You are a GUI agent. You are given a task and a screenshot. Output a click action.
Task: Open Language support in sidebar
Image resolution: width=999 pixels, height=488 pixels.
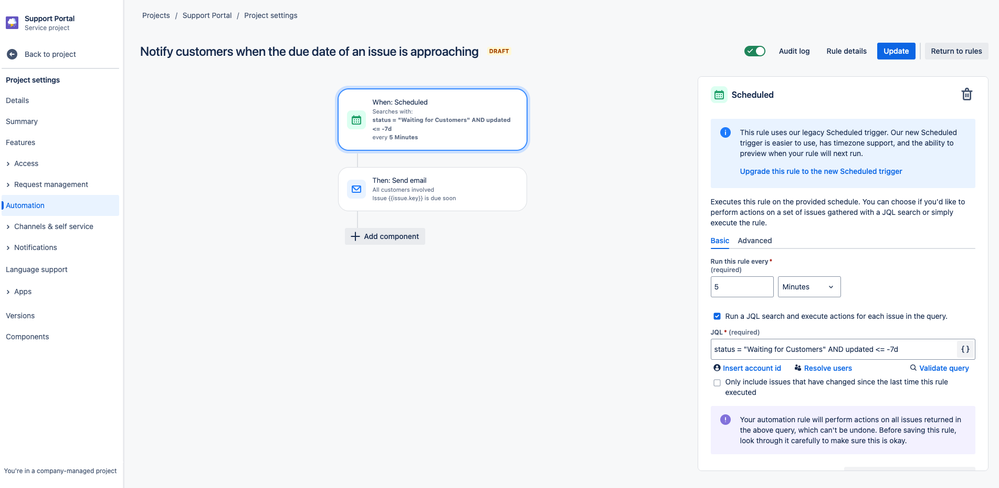point(36,269)
